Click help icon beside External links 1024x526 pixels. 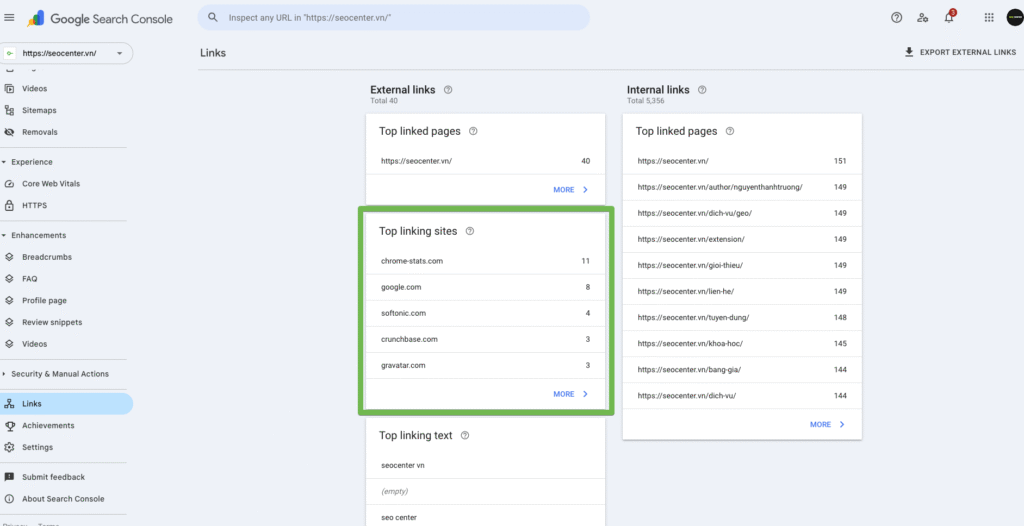point(448,90)
